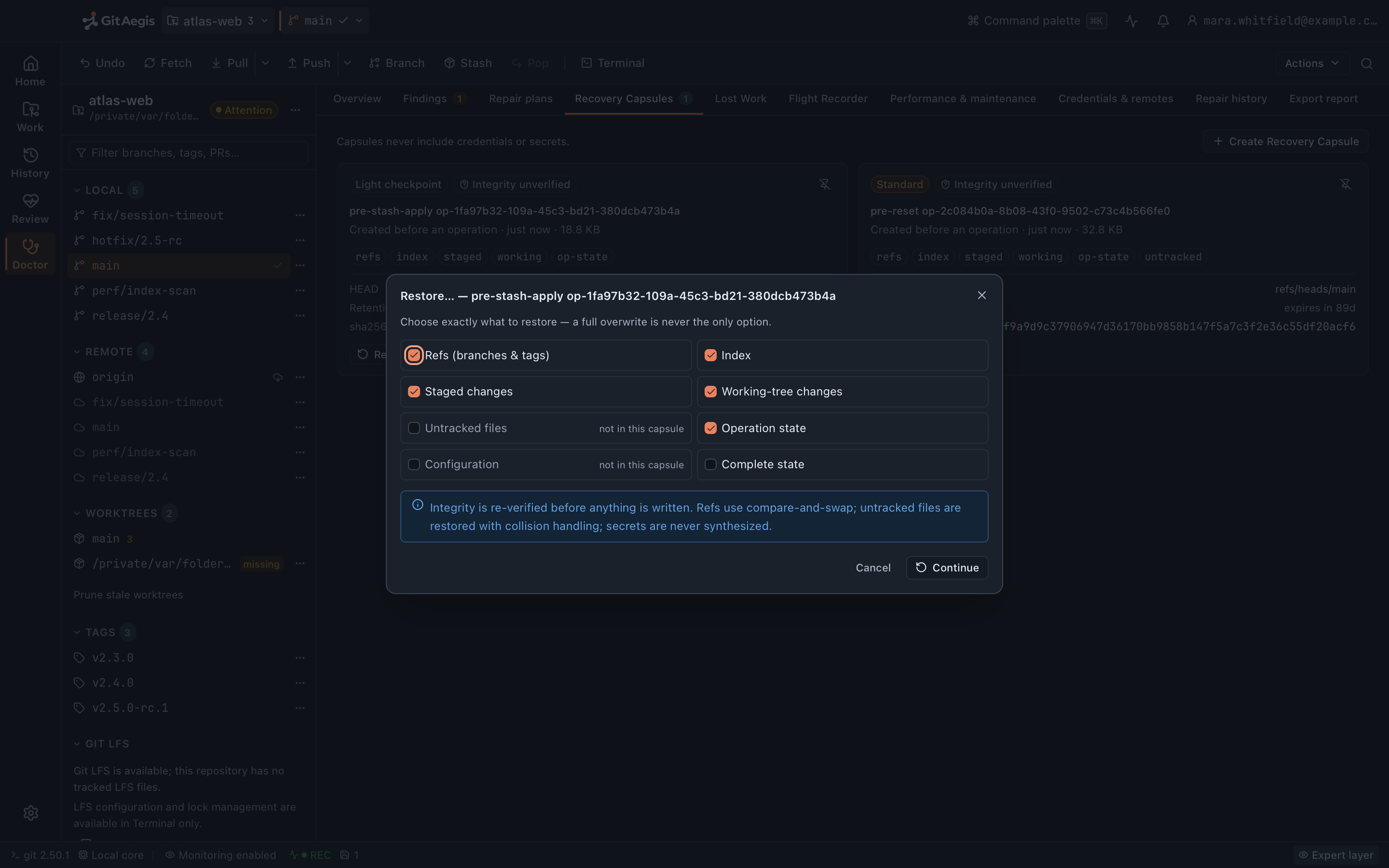This screenshot has height=868, width=1389.
Task: Unpin the pre-reset capsule pin icon
Action: 1346,184
